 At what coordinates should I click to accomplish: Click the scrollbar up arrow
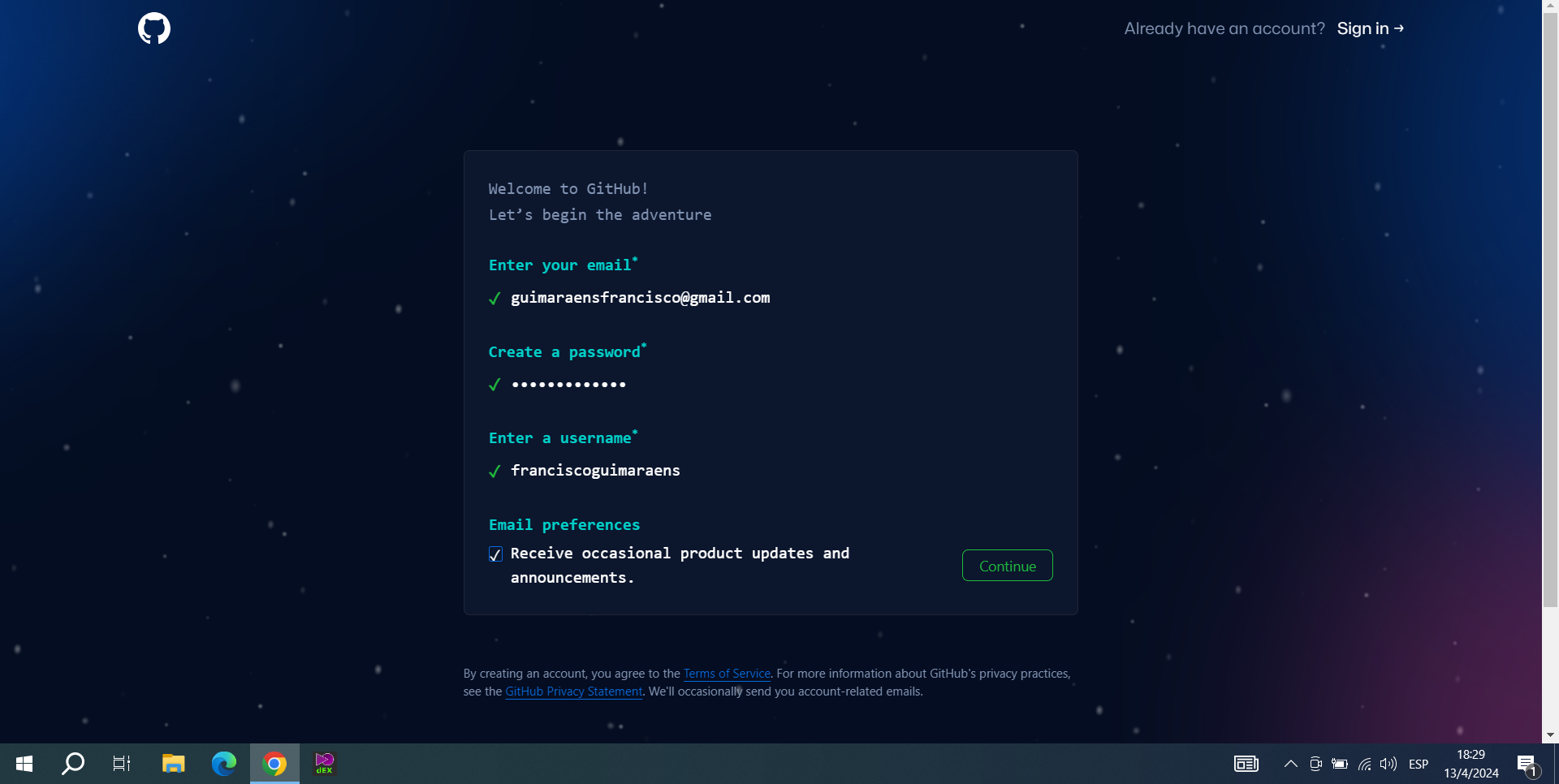tap(1550, 6)
